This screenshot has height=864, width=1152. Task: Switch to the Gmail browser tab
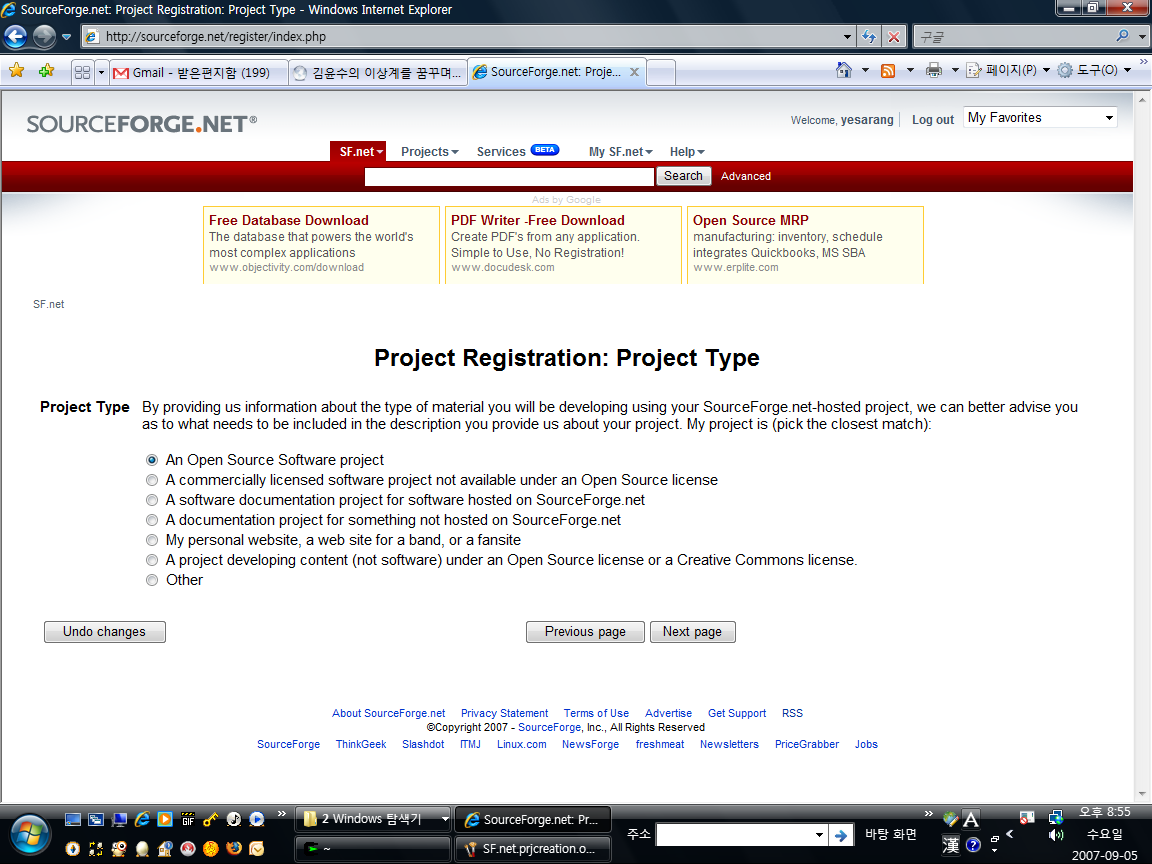(199, 72)
